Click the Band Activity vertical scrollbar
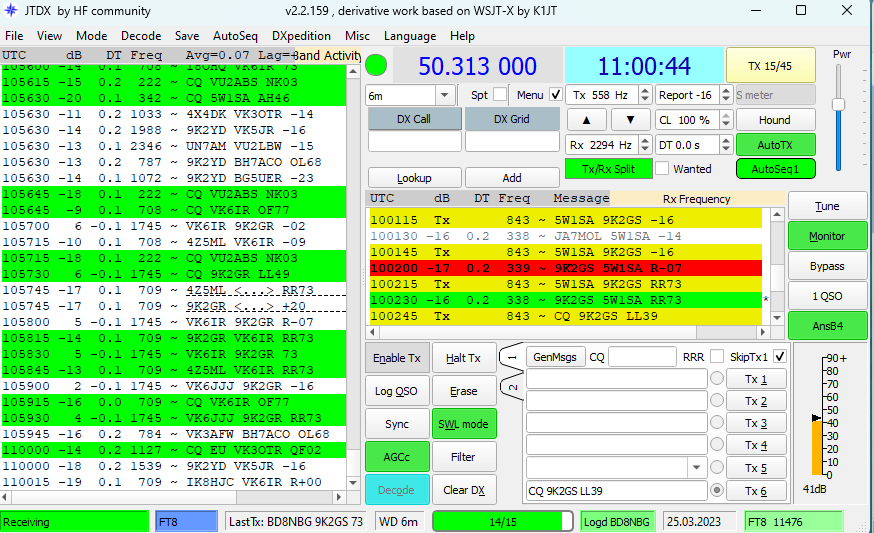The height and width of the screenshot is (533, 874). [353, 277]
